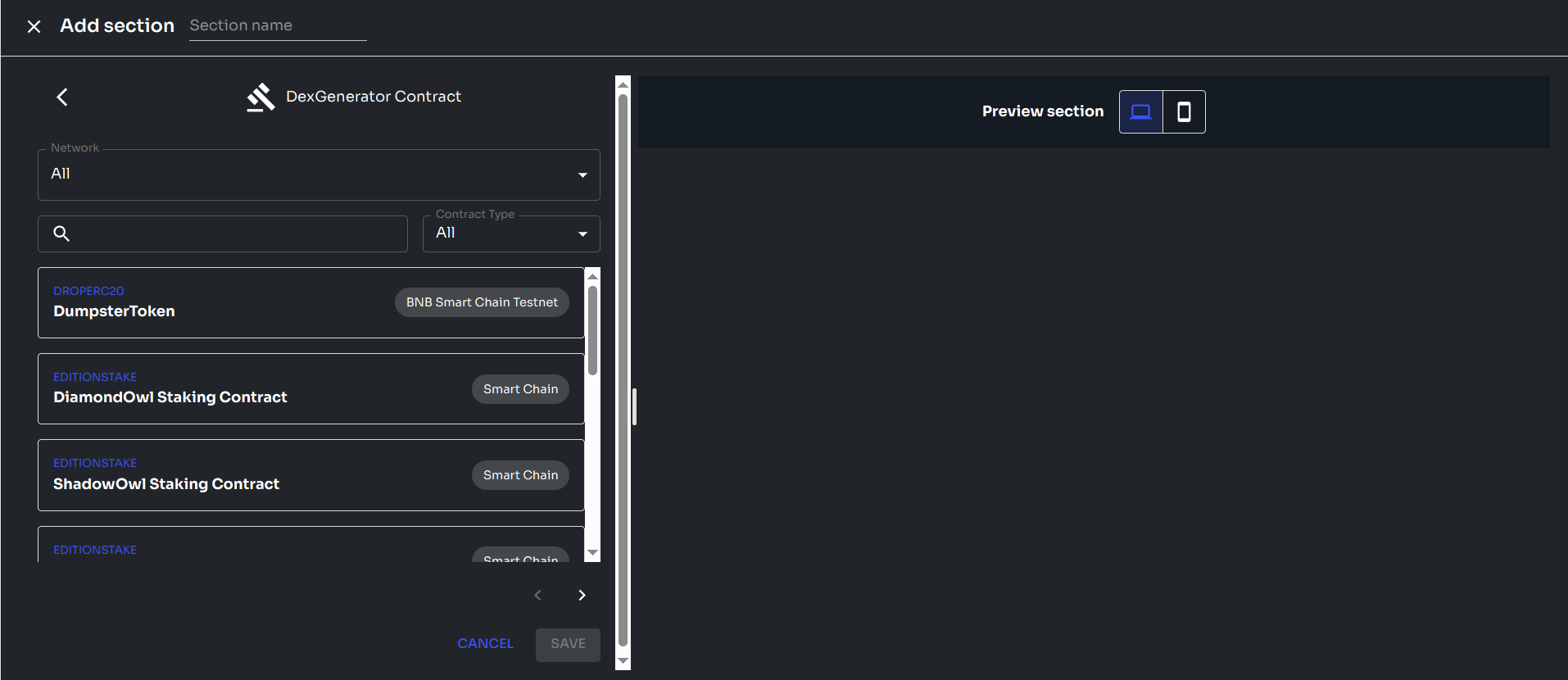Focus the contract search box

[x=238, y=234]
